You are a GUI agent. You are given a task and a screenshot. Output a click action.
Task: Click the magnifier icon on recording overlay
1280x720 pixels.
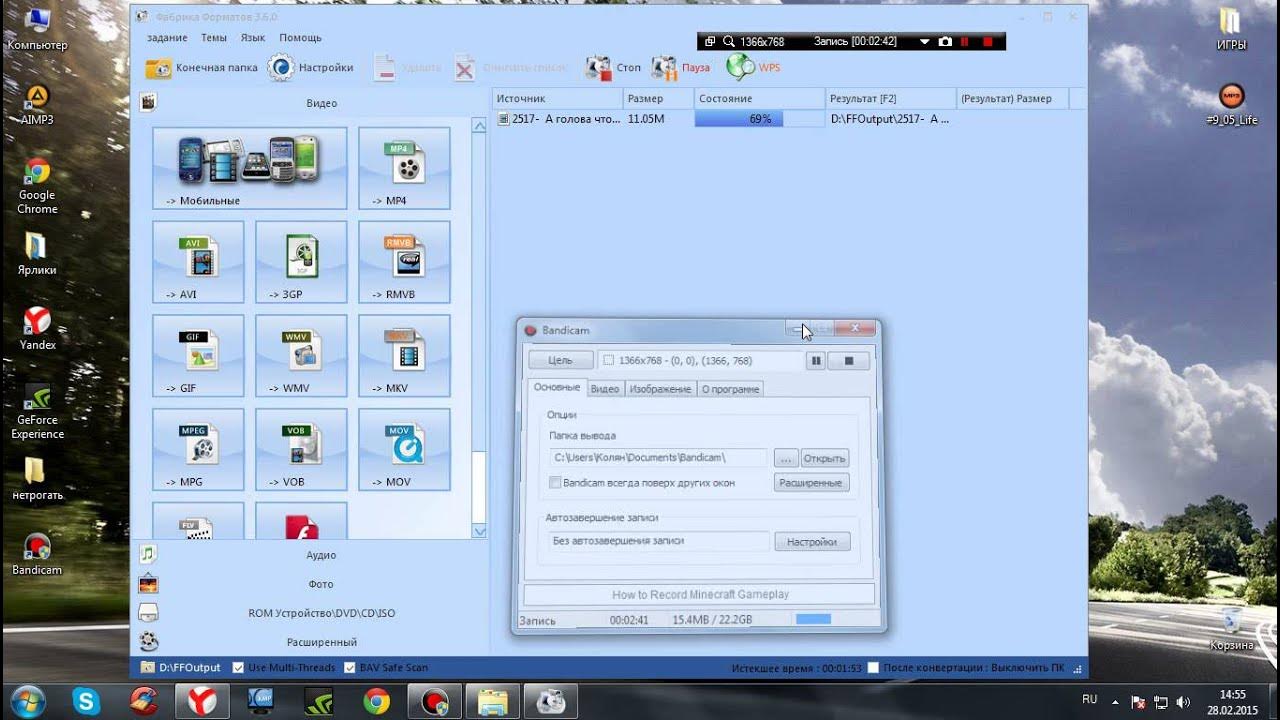click(x=729, y=42)
